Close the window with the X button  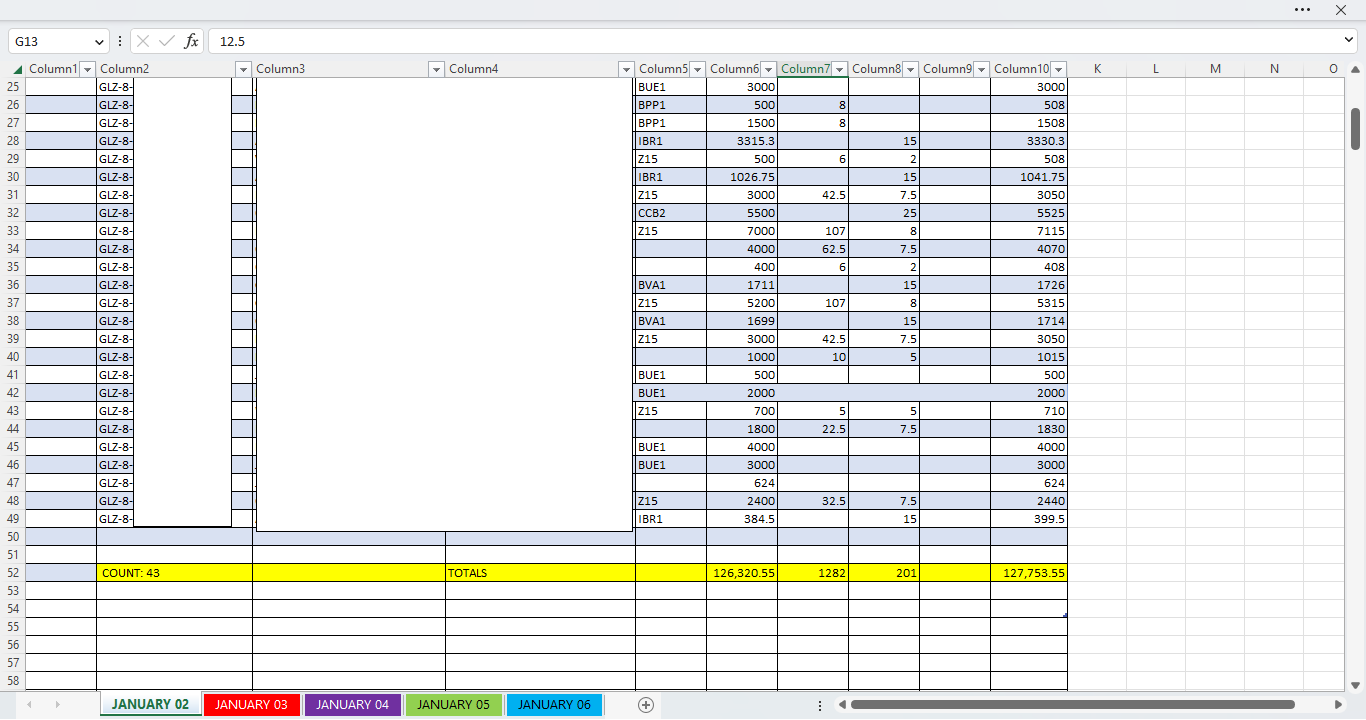[x=1341, y=9]
